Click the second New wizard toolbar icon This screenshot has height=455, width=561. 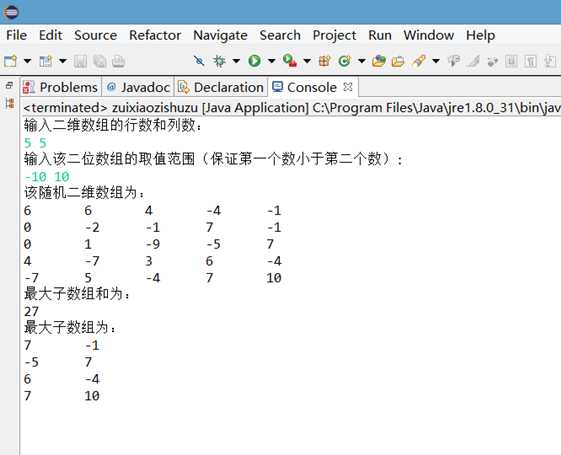(46, 61)
